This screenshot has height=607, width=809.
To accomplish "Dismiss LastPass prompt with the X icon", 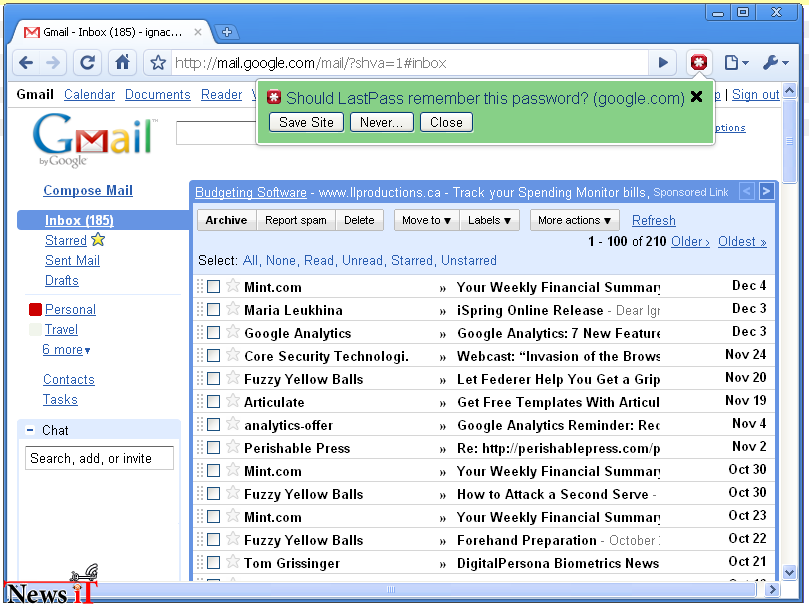I will point(696,97).
